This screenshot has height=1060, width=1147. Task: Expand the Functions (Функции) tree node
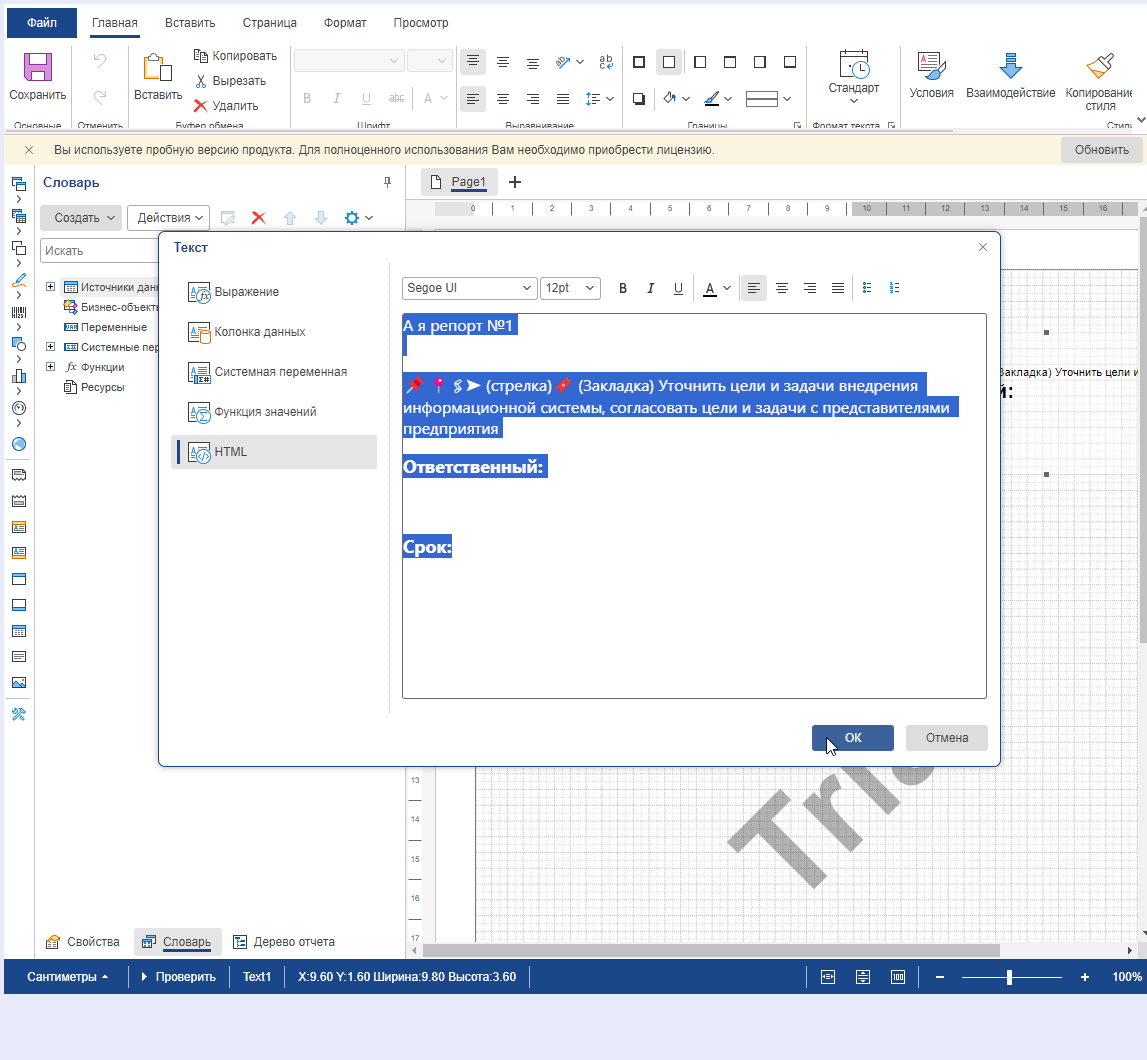(x=50, y=367)
